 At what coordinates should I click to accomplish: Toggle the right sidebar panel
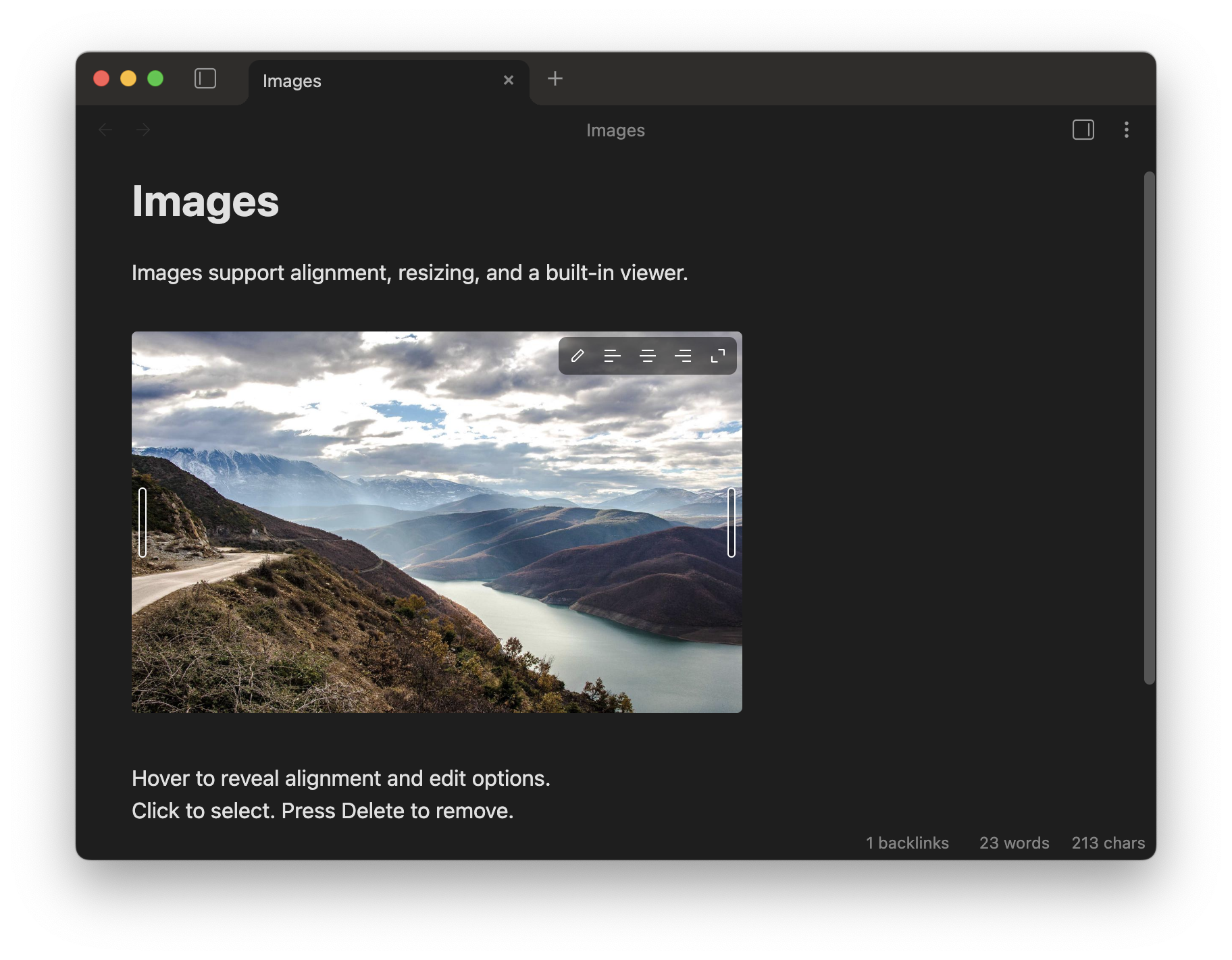pyautogui.click(x=1083, y=130)
